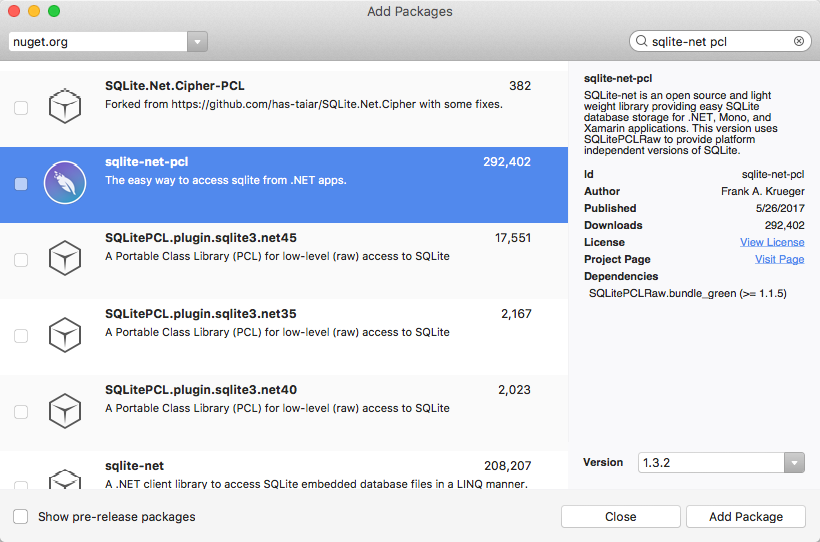The image size is (820, 542).
Task: Click the SQLitePCL.plugin.sqlite3.net45 package icon
Action: coord(65,258)
